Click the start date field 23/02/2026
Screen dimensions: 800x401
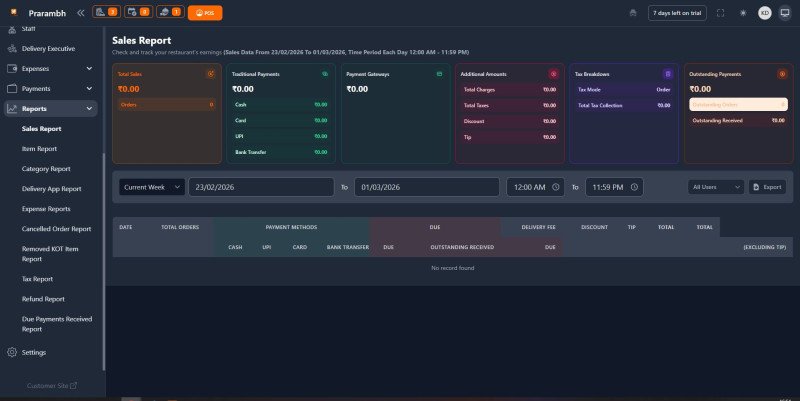pos(261,187)
